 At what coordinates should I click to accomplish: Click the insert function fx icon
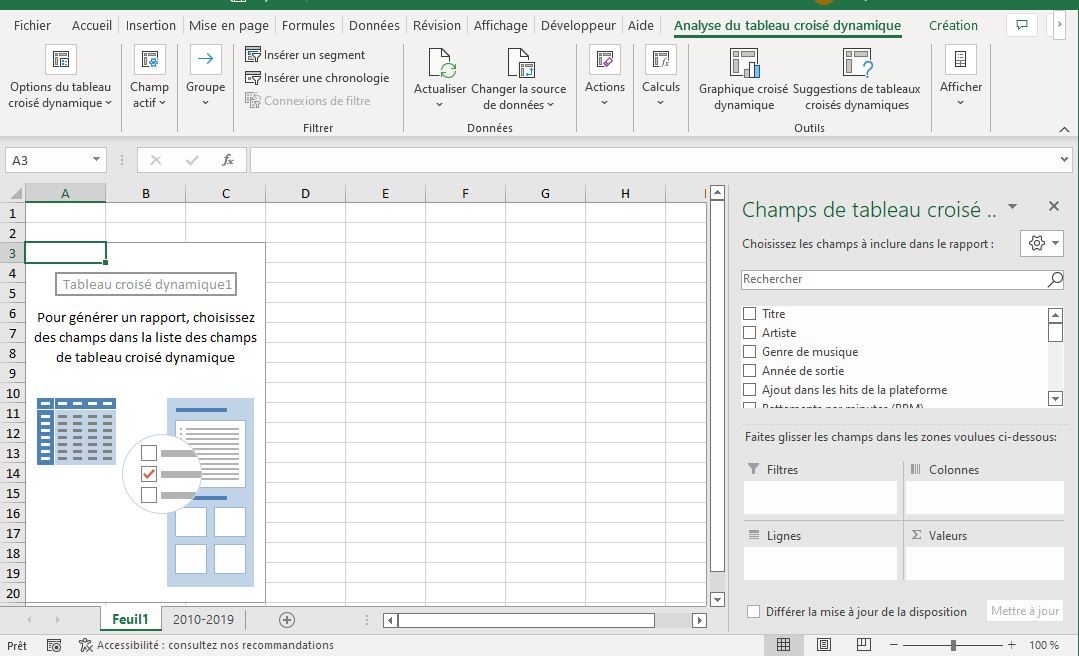coord(228,160)
